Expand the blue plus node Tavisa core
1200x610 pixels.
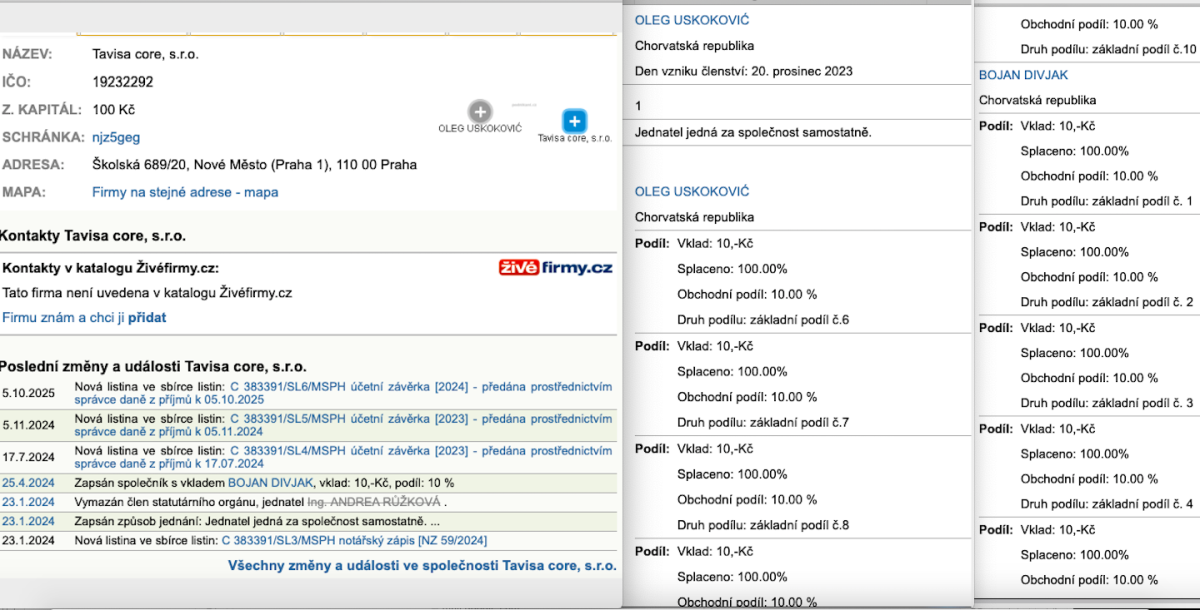[x=574, y=121]
